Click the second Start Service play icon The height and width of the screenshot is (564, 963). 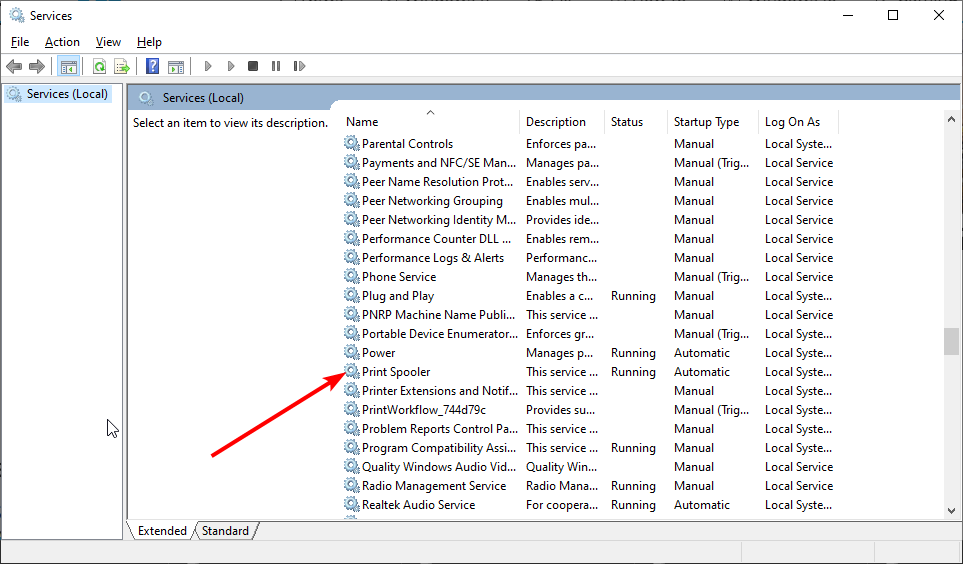pyautogui.click(x=230, y=66)
